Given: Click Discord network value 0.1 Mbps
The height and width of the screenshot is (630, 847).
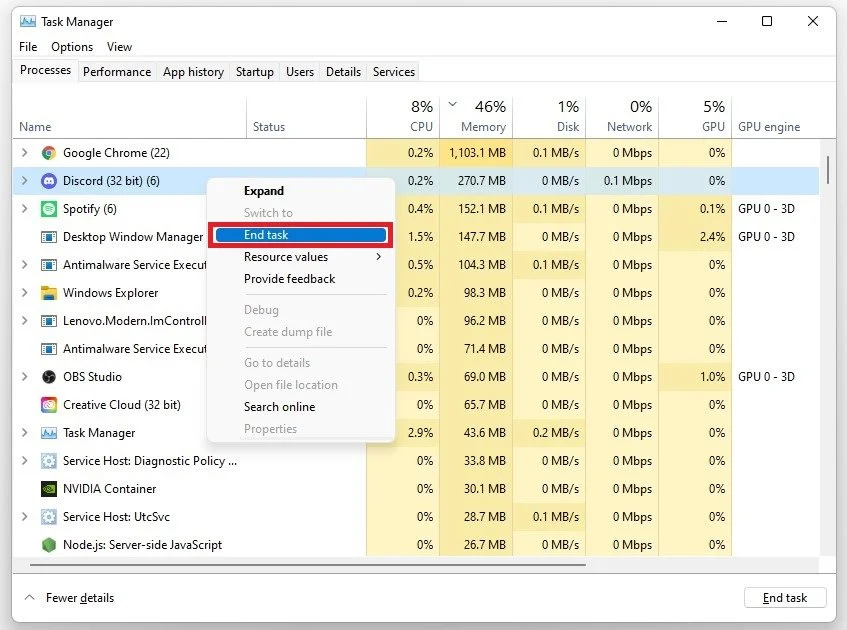Looking at the screenshot, I should tap(628, 181).
